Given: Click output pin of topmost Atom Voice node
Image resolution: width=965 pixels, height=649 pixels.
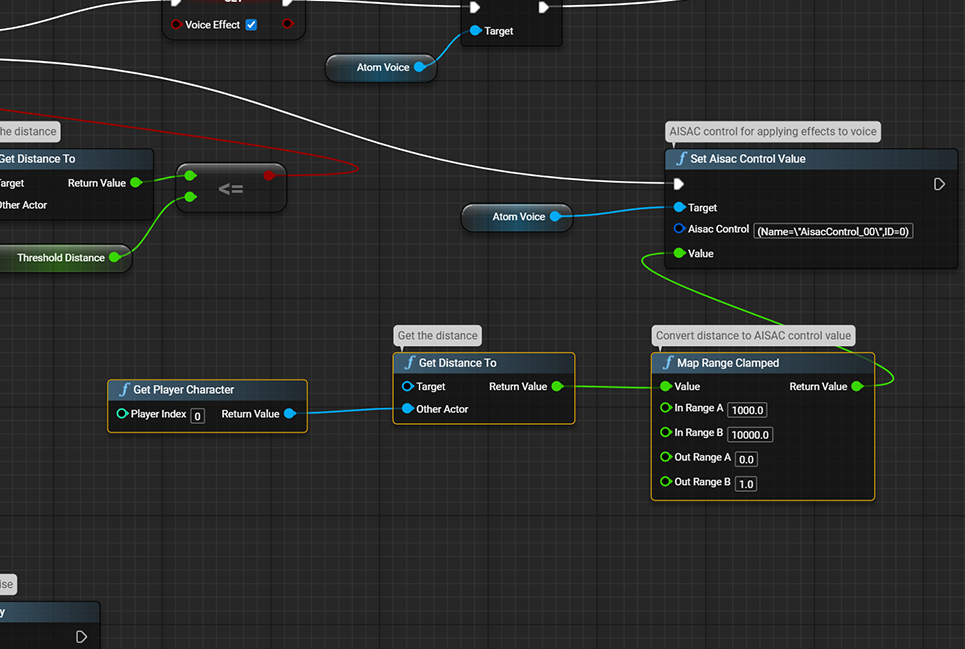Looking at the screenshot, I should pyautogui.click(x=420, y=67).
